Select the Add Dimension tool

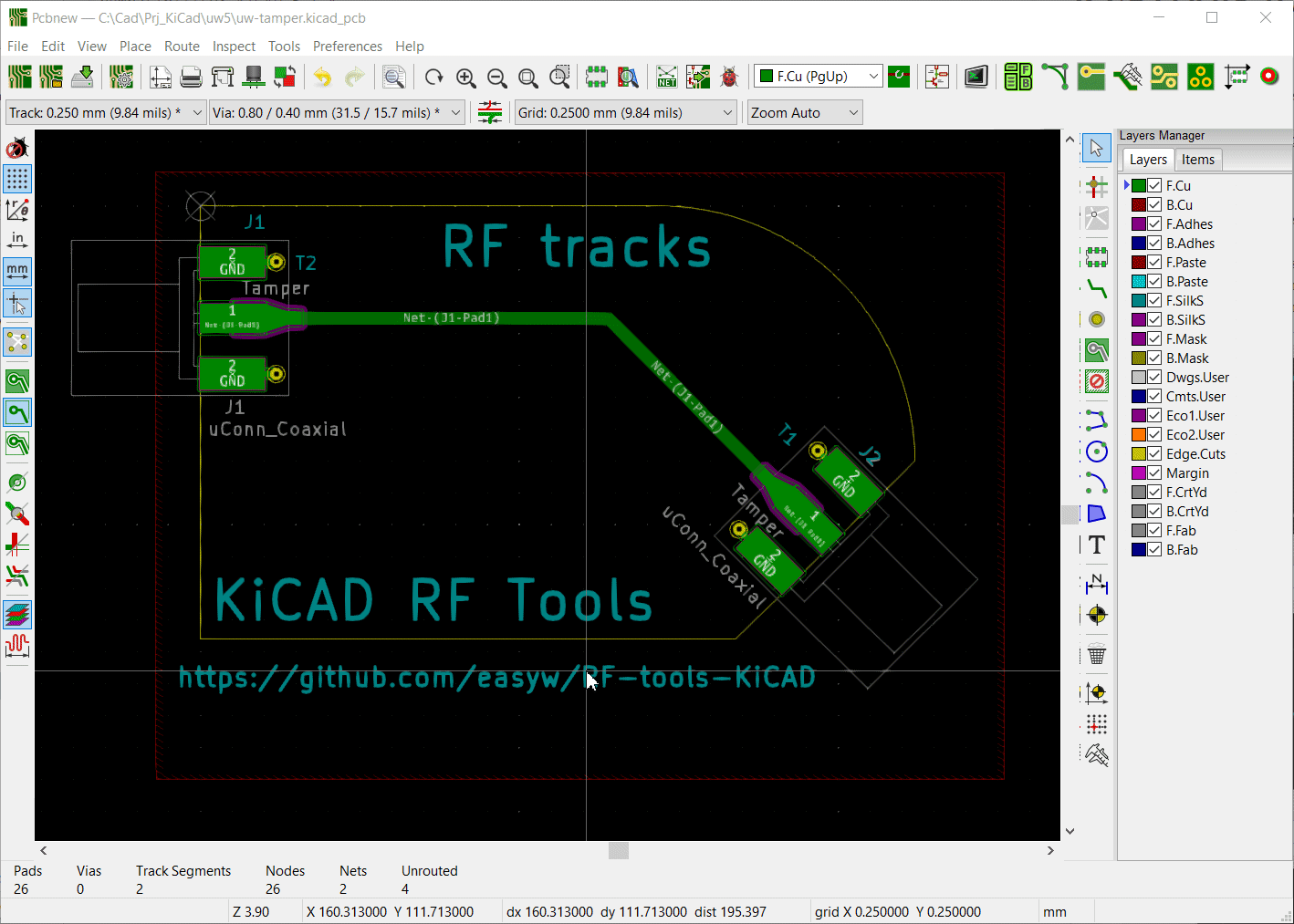[1097, 584]
